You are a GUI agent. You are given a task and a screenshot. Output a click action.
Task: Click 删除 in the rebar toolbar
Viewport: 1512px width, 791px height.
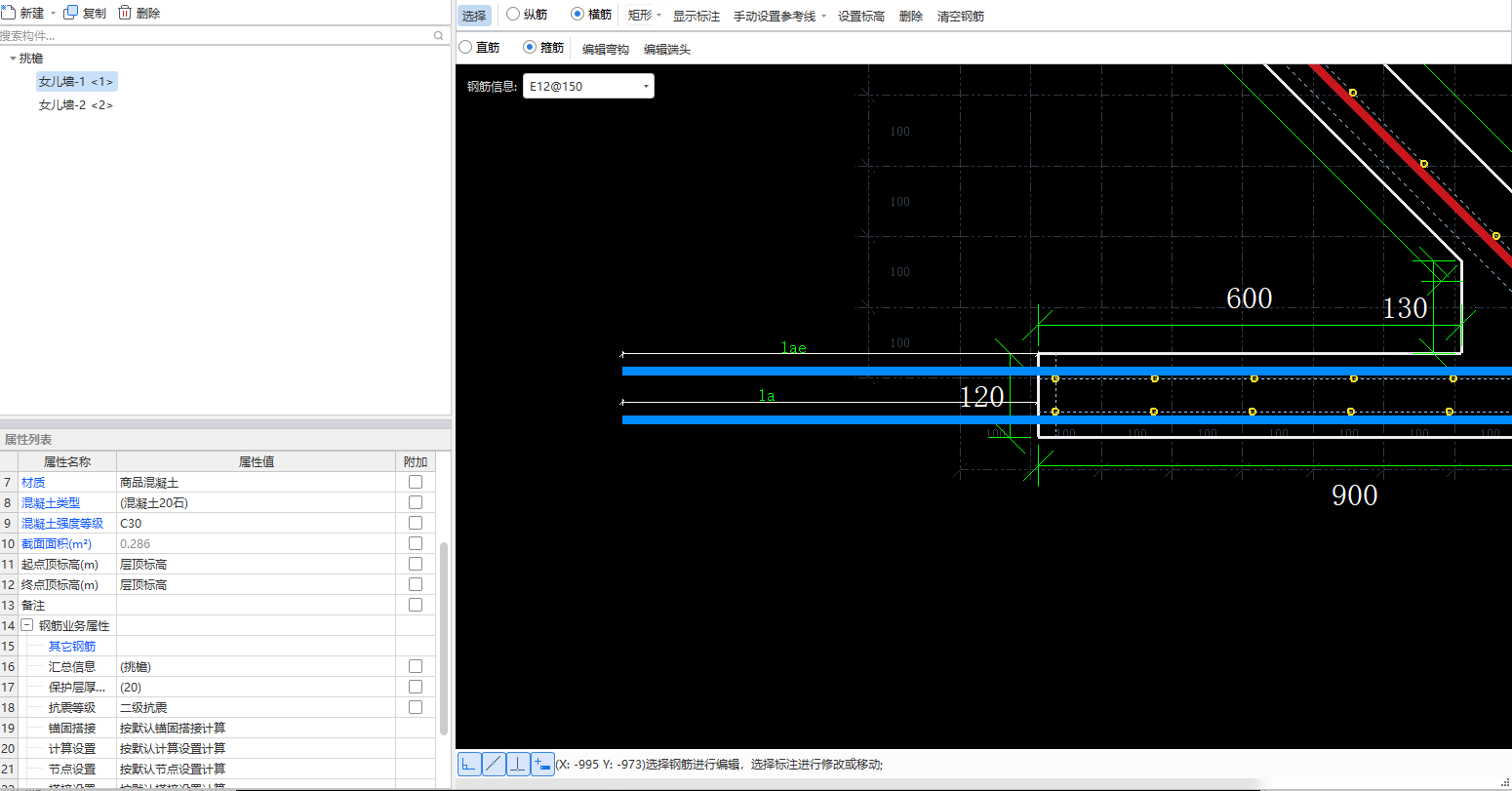[x=911, y=16]
